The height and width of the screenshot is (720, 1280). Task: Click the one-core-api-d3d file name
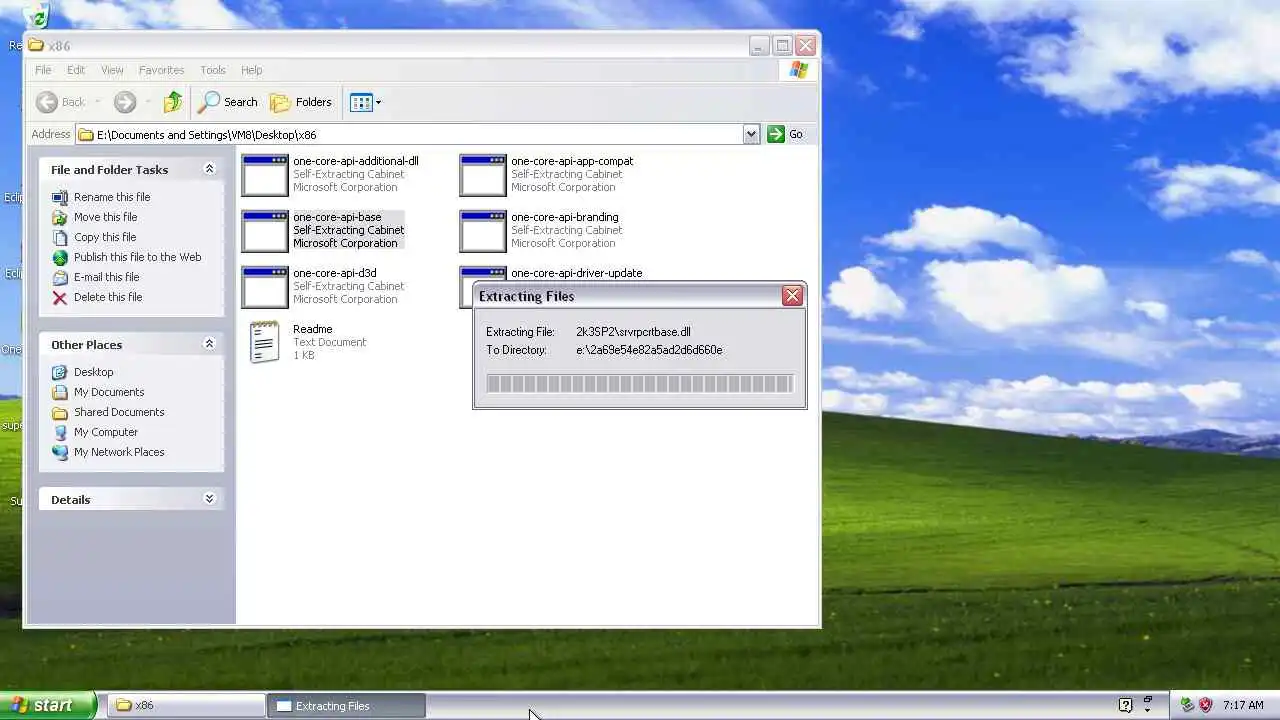point(335,273)
